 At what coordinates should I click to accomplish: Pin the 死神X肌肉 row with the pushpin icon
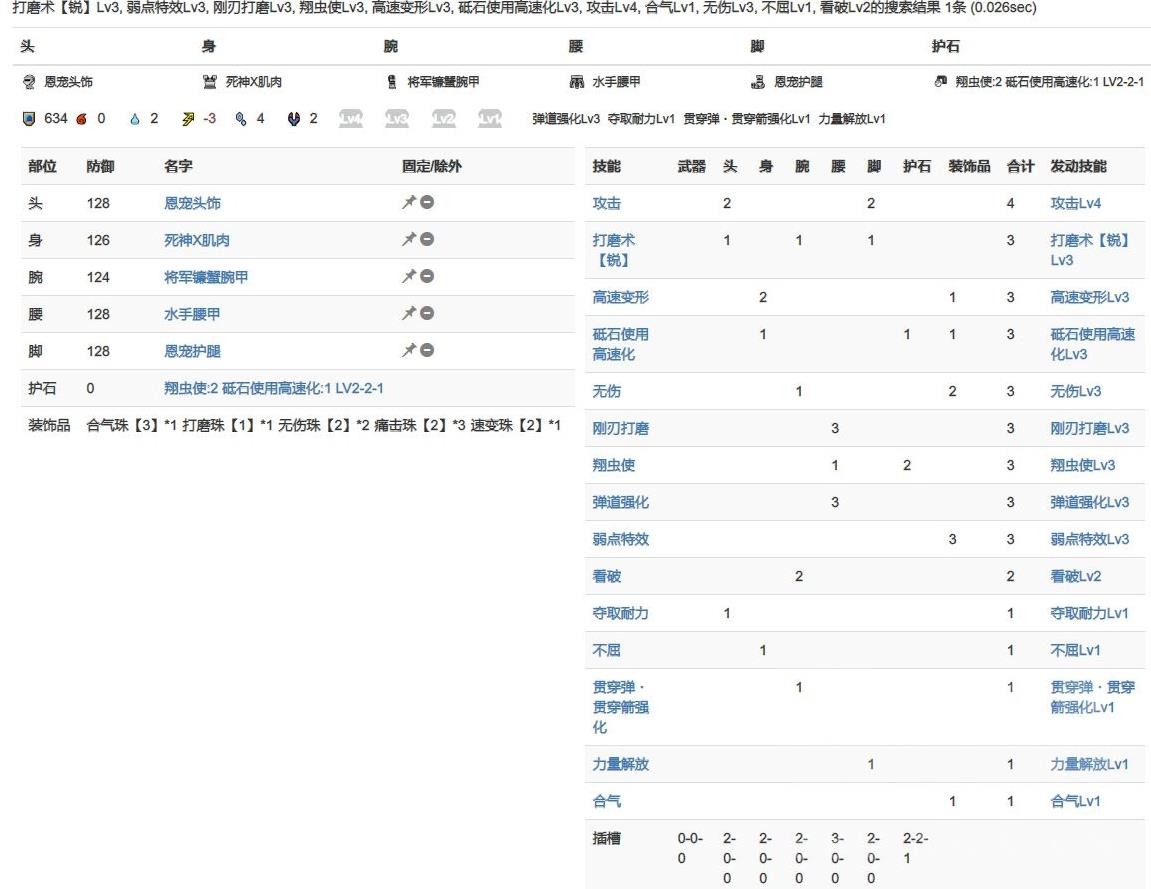coord(409,239)
